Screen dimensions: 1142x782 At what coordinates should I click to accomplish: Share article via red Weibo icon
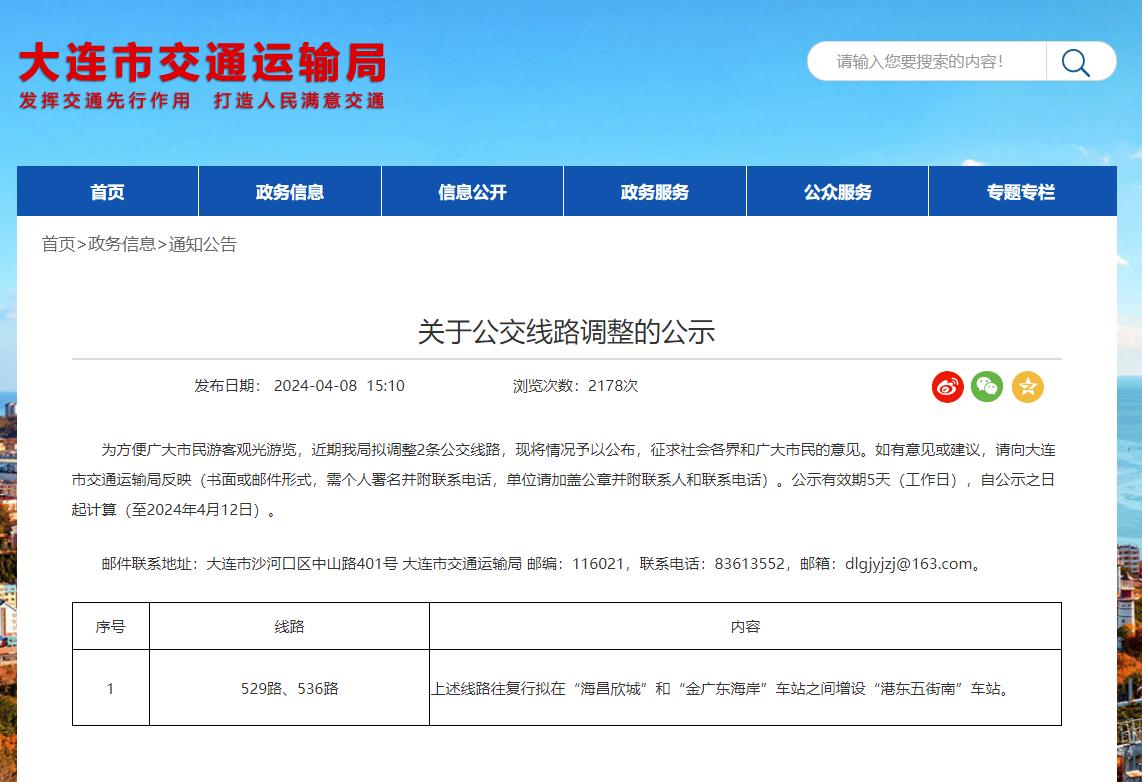point(947,386)
